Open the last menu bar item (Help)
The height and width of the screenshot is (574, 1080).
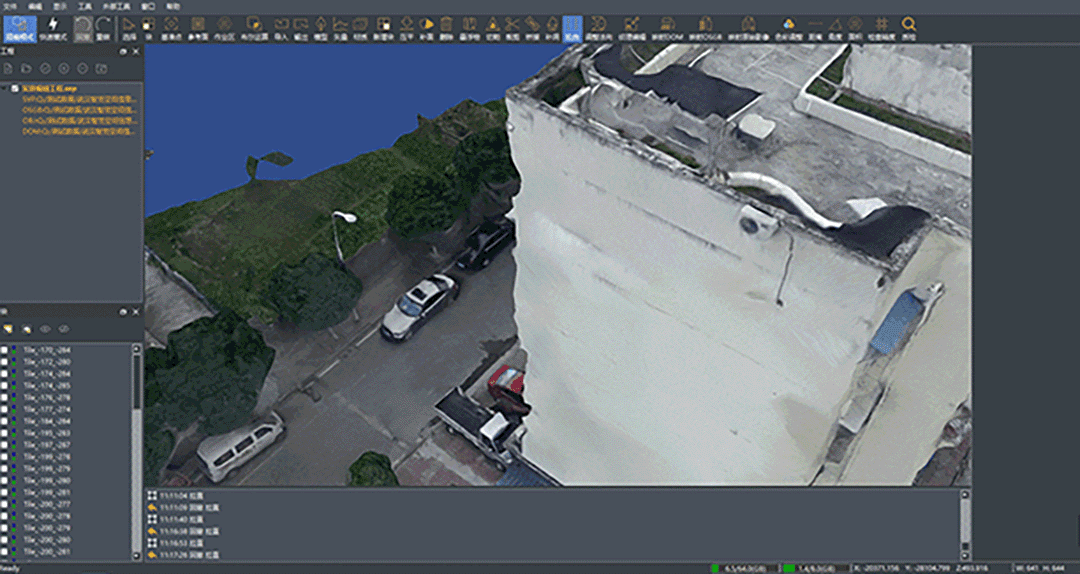tap(173, 6)
